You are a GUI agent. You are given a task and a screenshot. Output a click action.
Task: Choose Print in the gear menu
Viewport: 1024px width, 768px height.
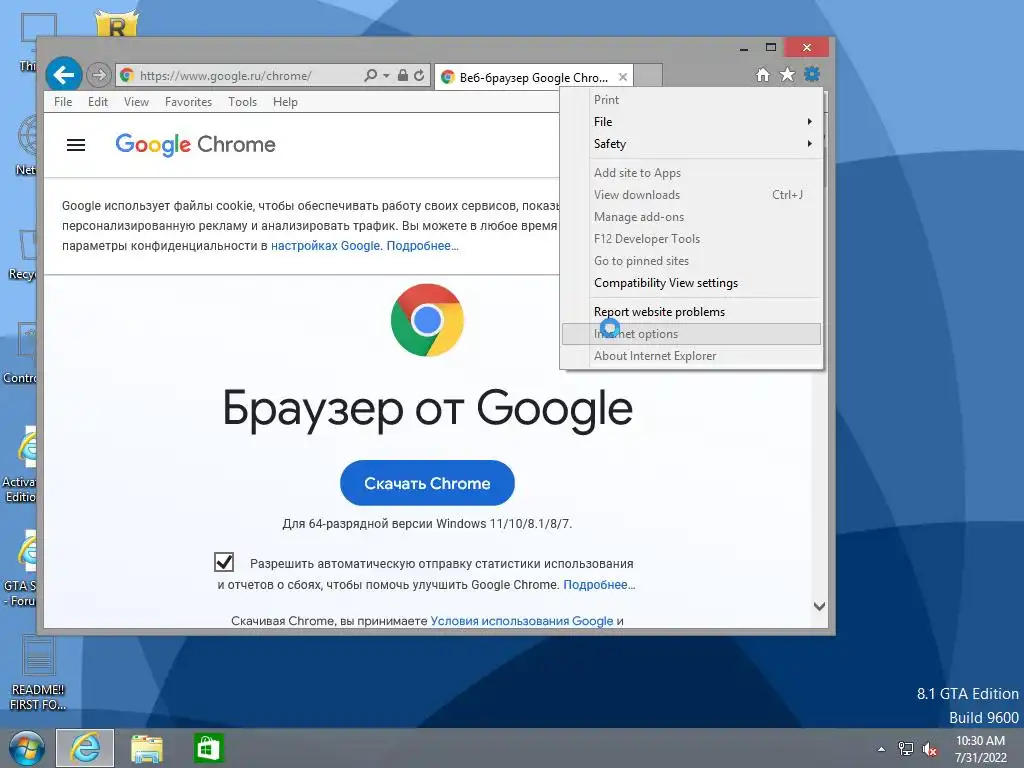[692, 100]
